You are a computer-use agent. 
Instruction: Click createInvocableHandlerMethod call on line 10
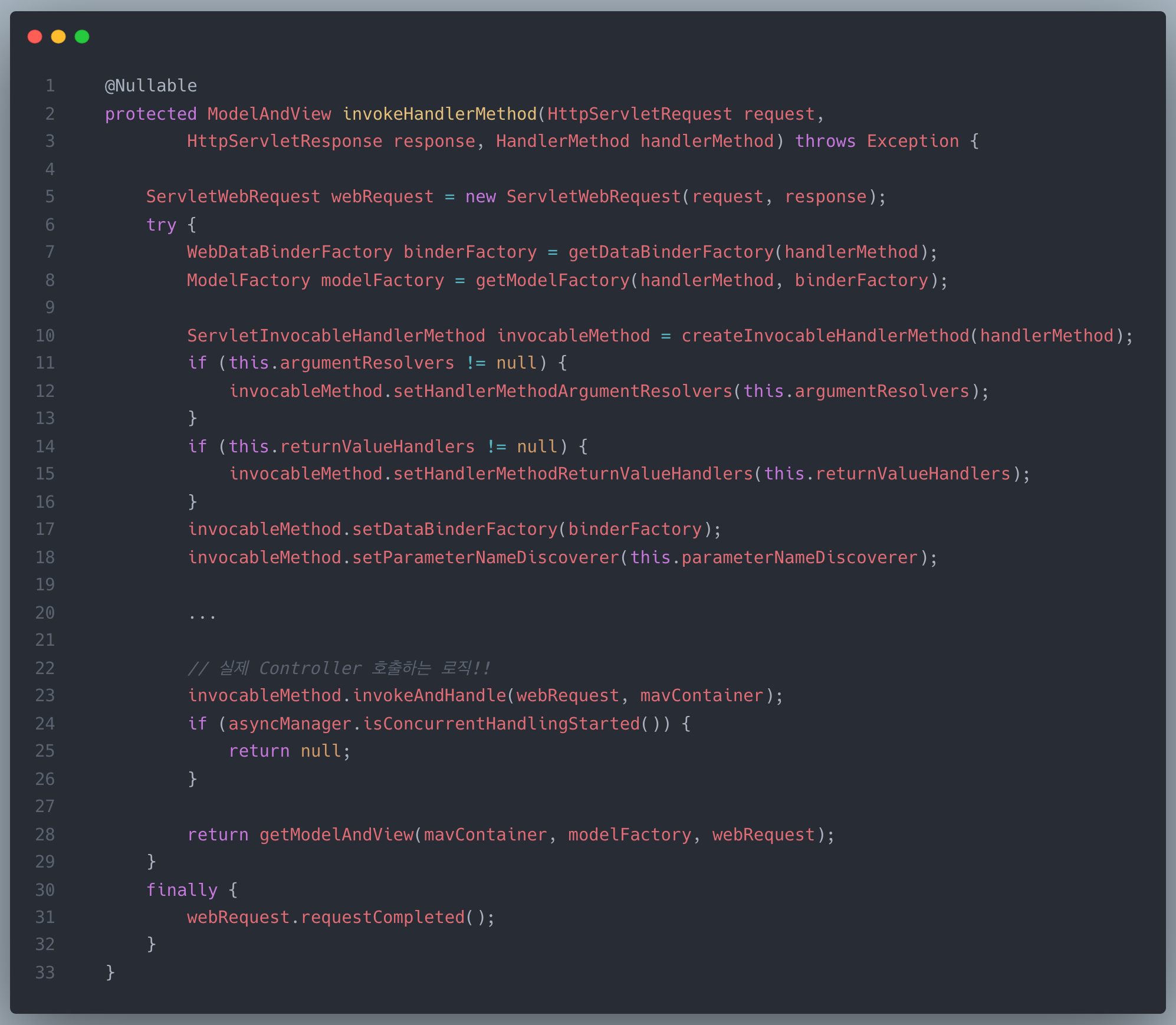(825, 336)
